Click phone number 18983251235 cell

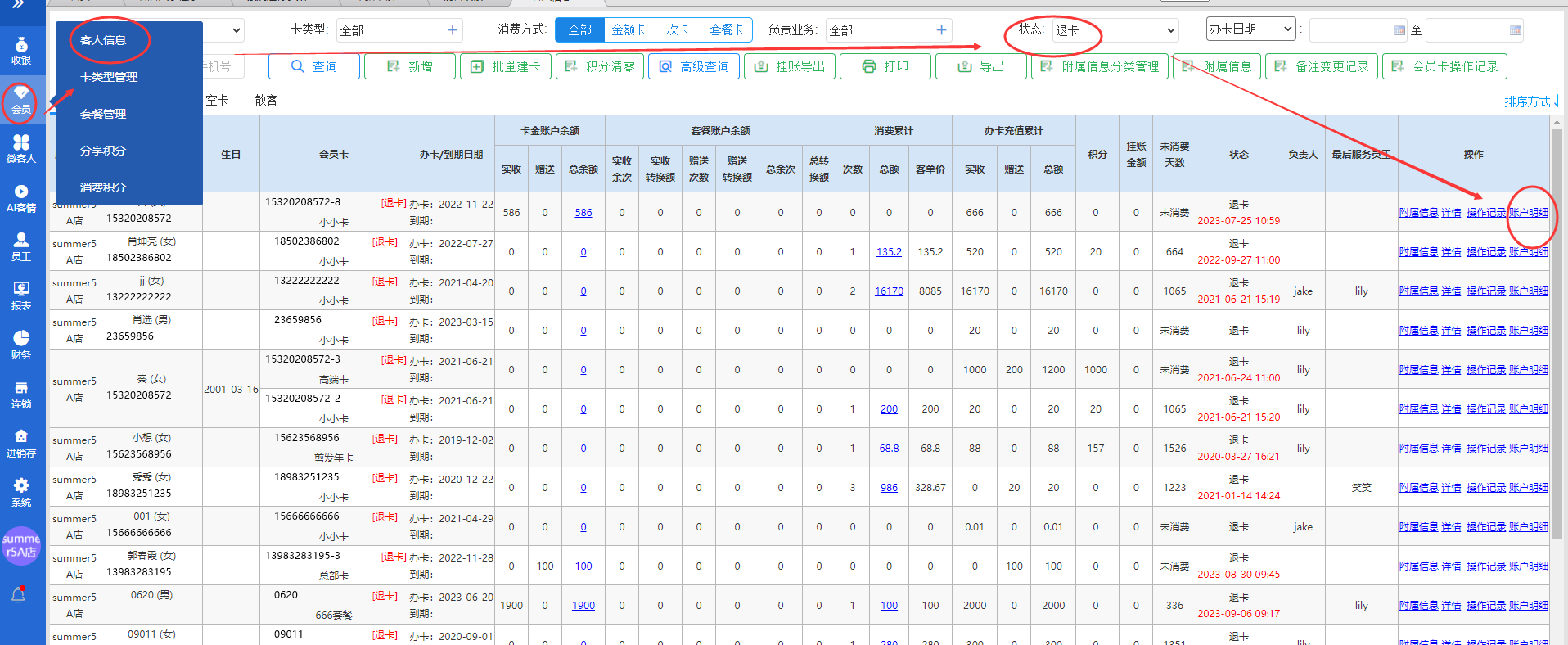tap(139, 494)
